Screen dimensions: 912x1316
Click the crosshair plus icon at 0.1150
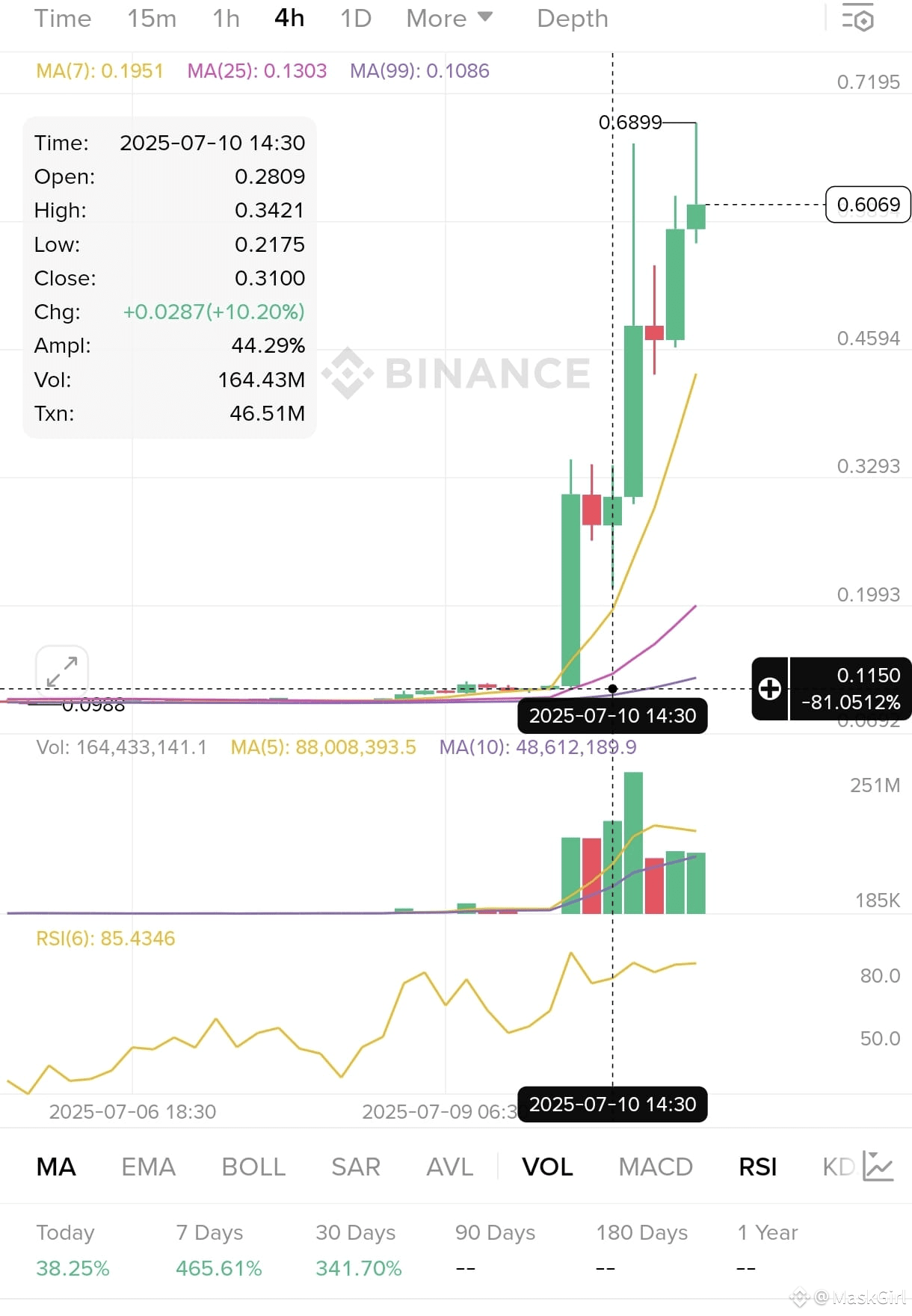click(x=770, y=688)
